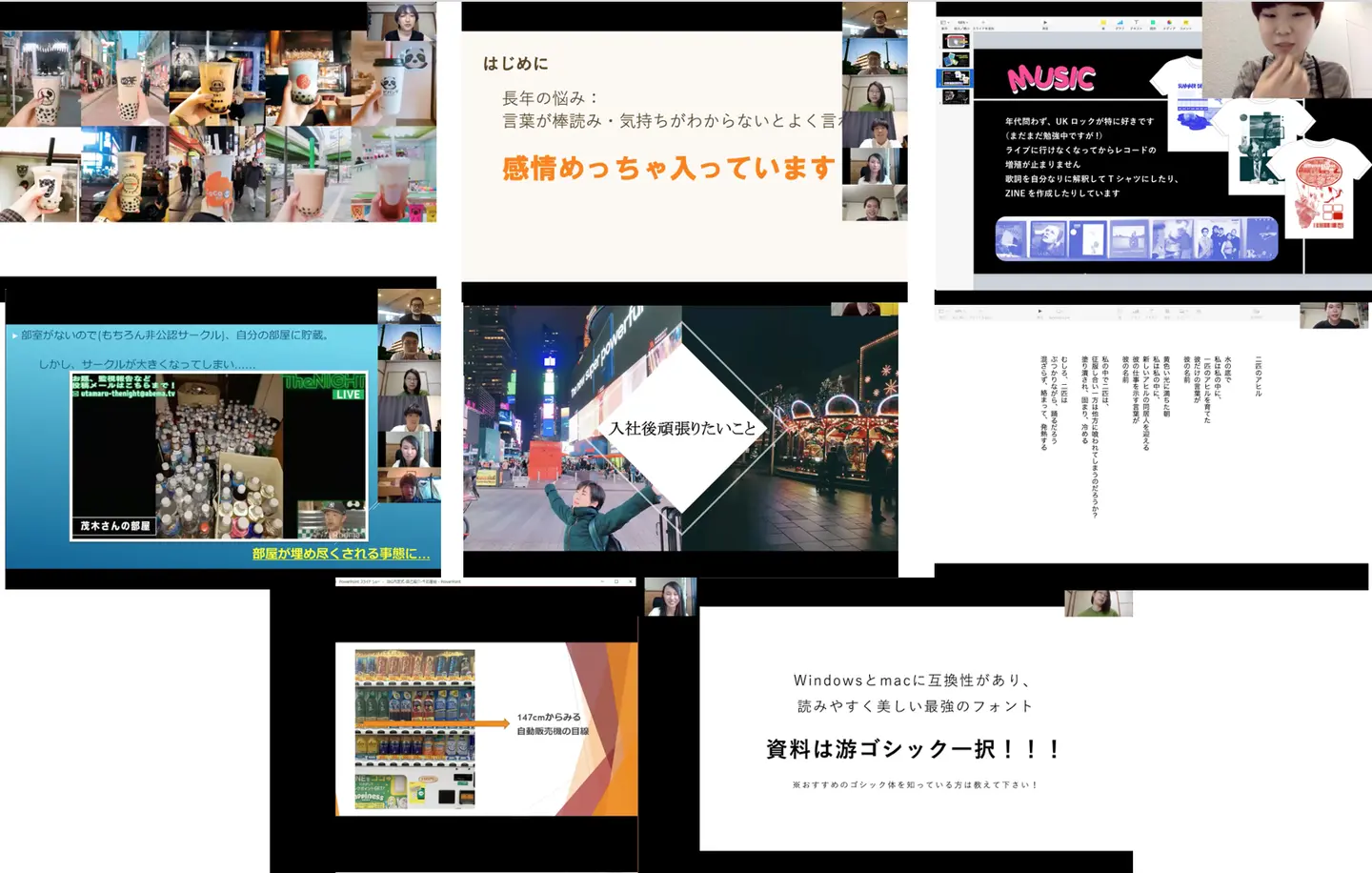Viewport: 1372px width, 873px height.
Task: Maximize the PowerPoint slide show window
Action: pyautogui.click(x=616, y=581)
